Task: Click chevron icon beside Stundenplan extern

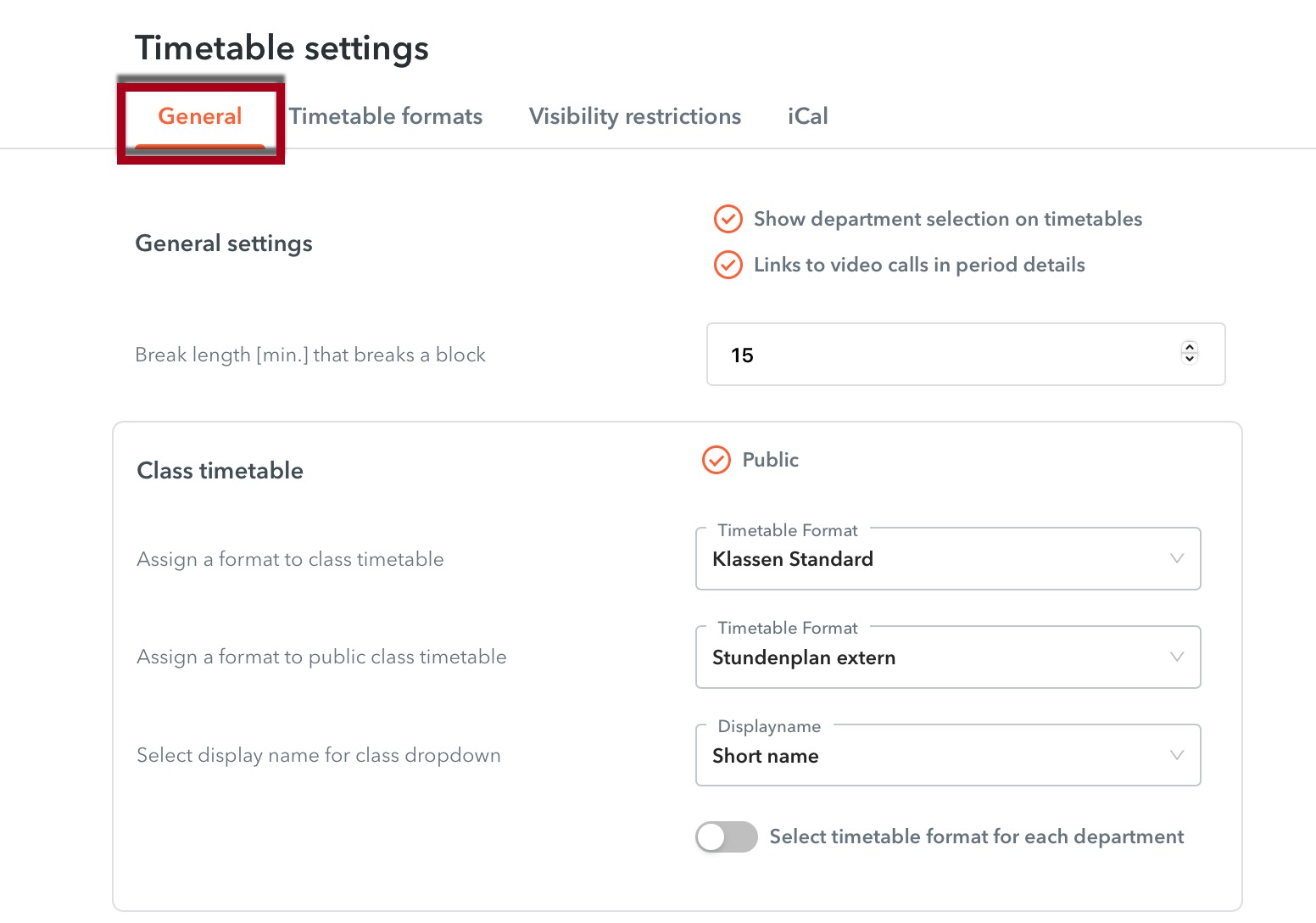Action: pos(1177,657)
